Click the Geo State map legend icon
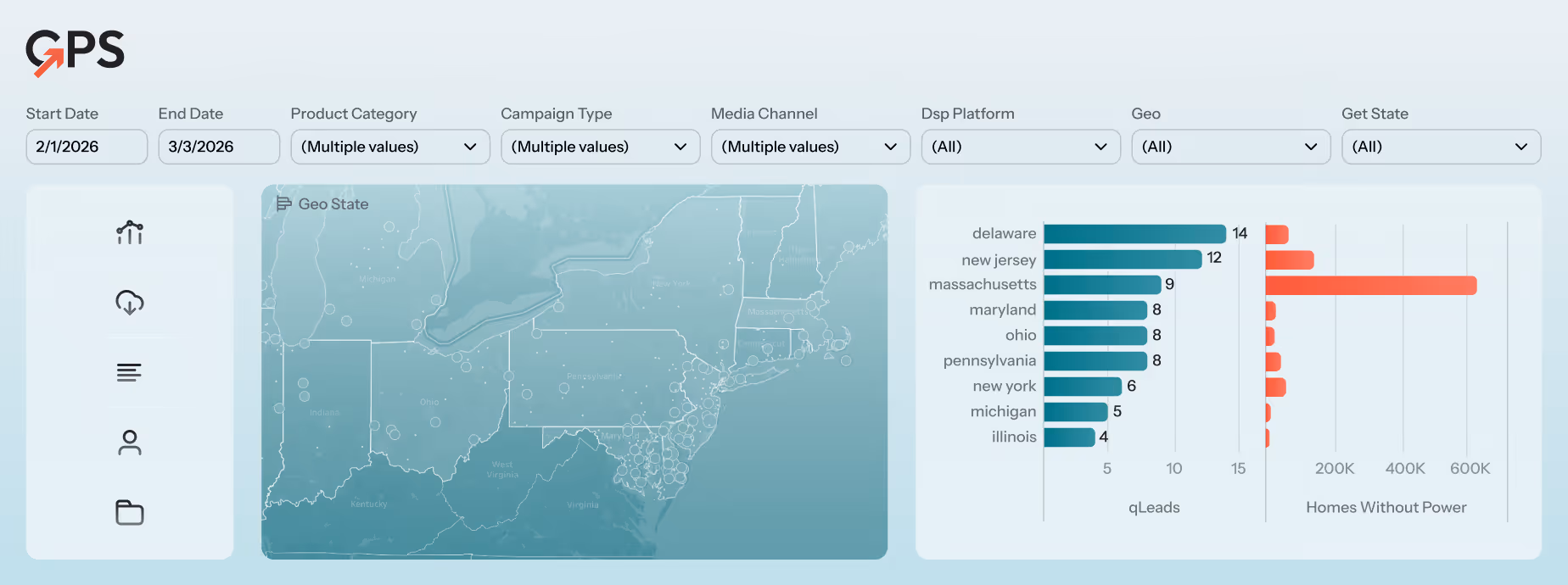Screen dimensions: 1568x585 tap(284, 203)
